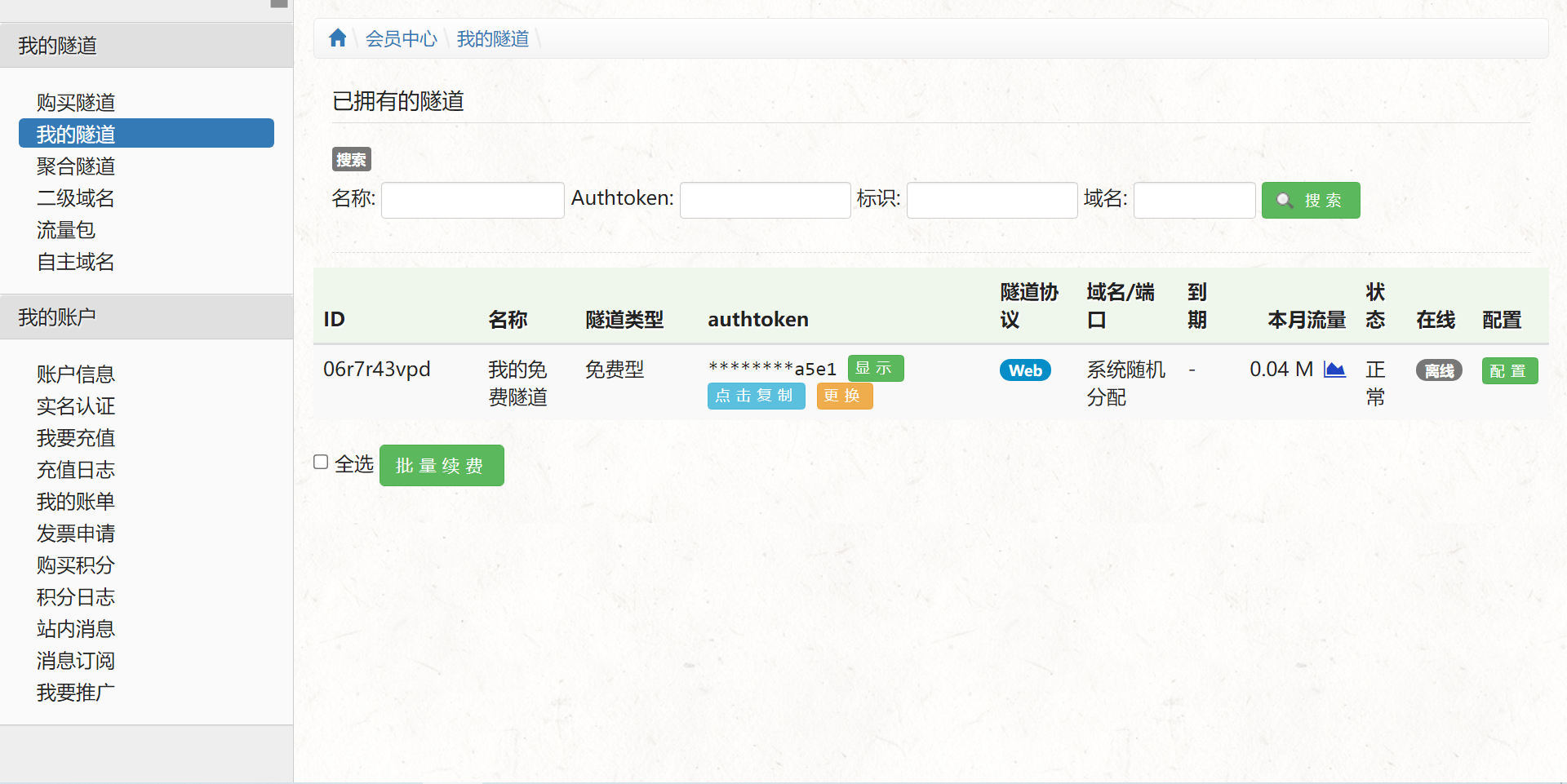Viewport: 1567px width, 784px height.
Task: Click the 已拥有的隧道 heading
Action: 398,100
